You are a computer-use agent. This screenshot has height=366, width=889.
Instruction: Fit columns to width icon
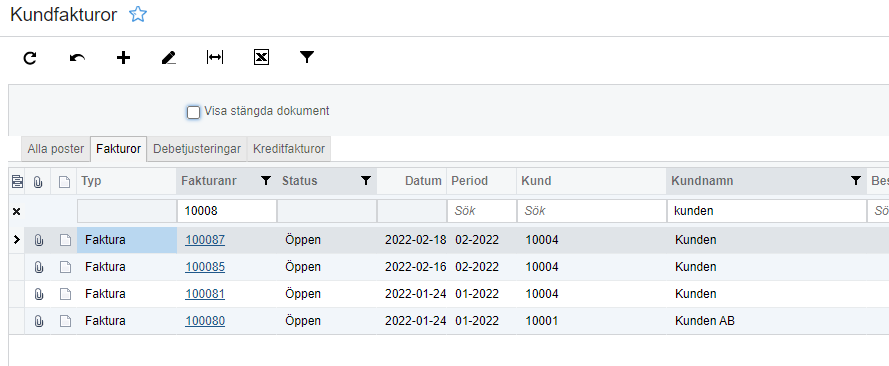(215, 57)
